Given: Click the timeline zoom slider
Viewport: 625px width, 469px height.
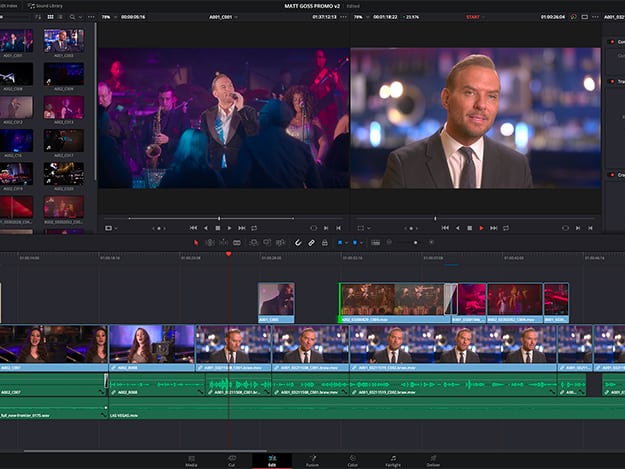Looking at the screenshot, I should pos(402,242).
